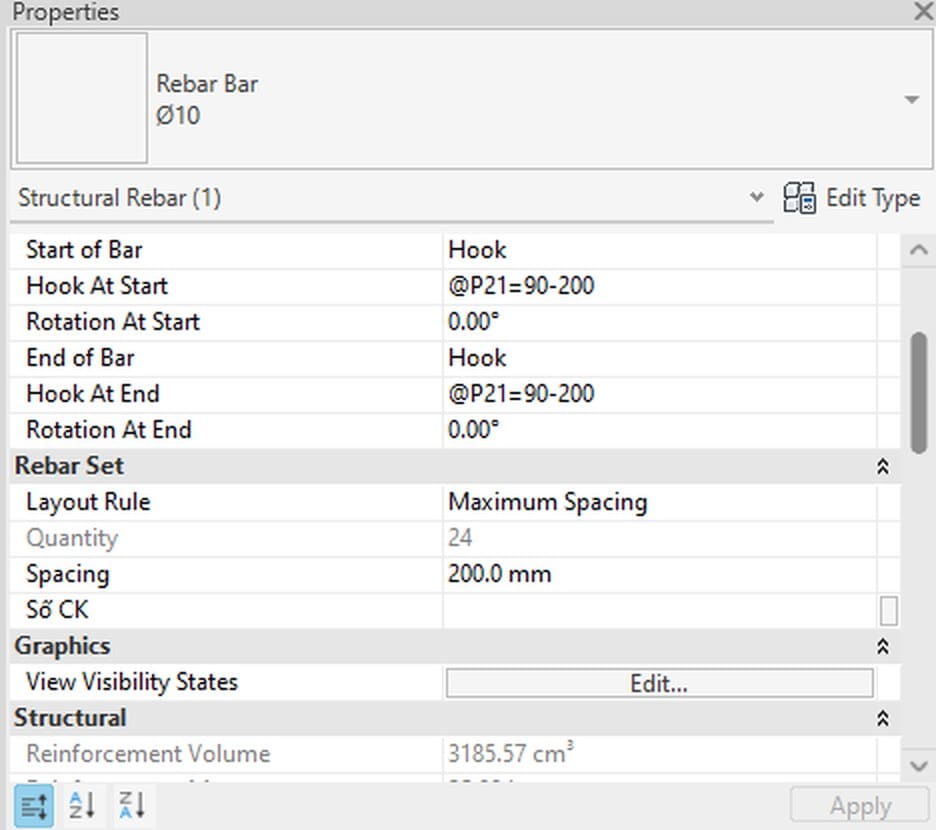Click the Reinforcement Volume label

tap(148, 754)
